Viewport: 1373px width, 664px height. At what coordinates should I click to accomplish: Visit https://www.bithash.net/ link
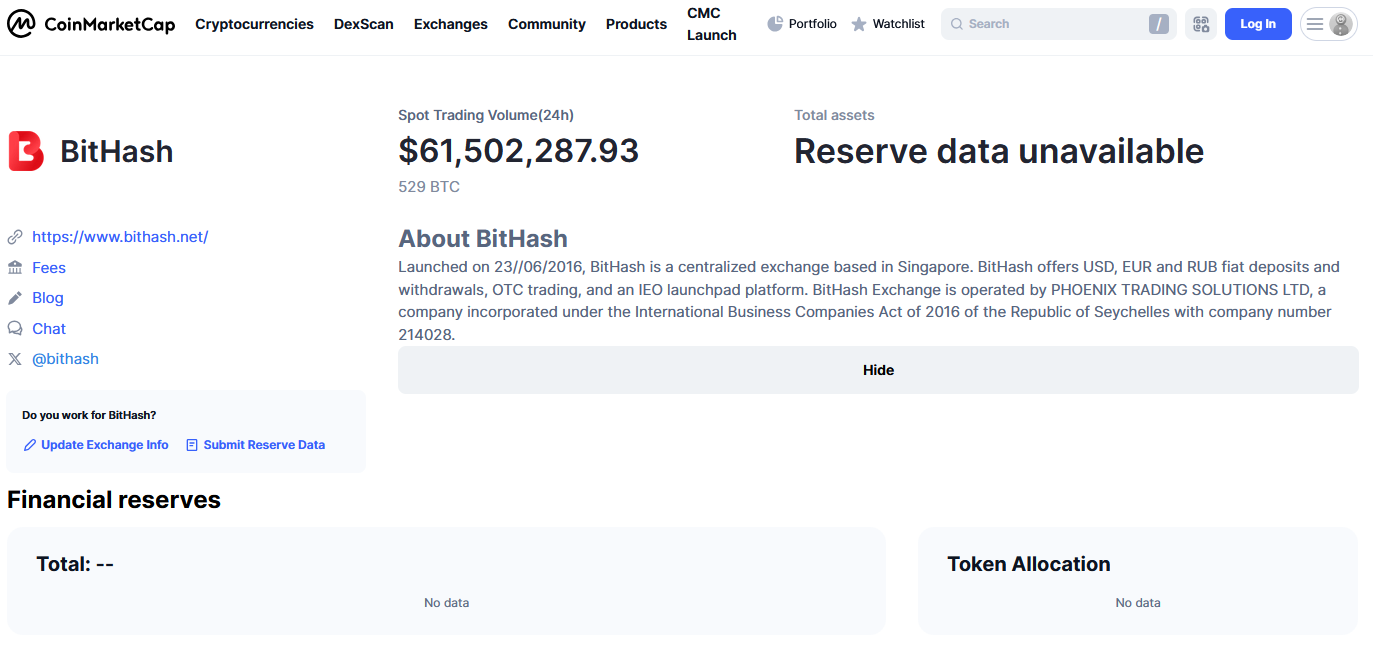tap(120, 237)
